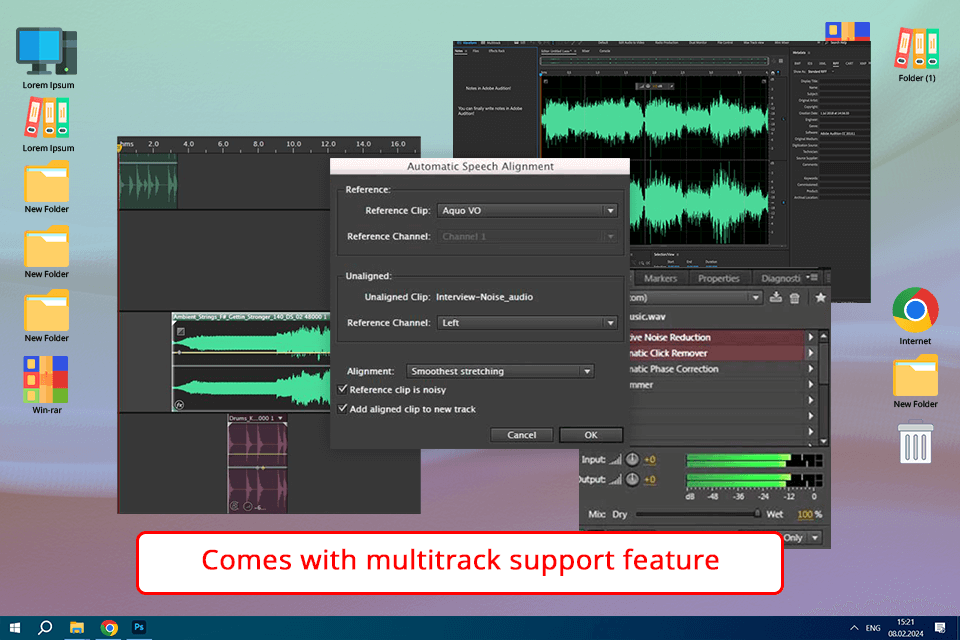960x640 pixels.
Task: Click the Input level meter icon
Action: 615,459
